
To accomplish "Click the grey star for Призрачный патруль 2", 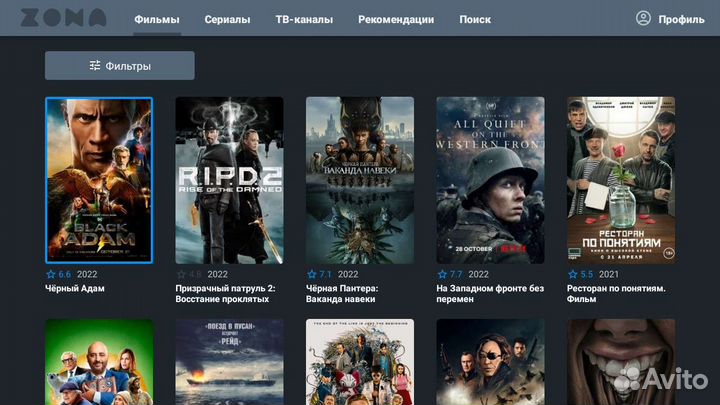I will coord(181,274).
